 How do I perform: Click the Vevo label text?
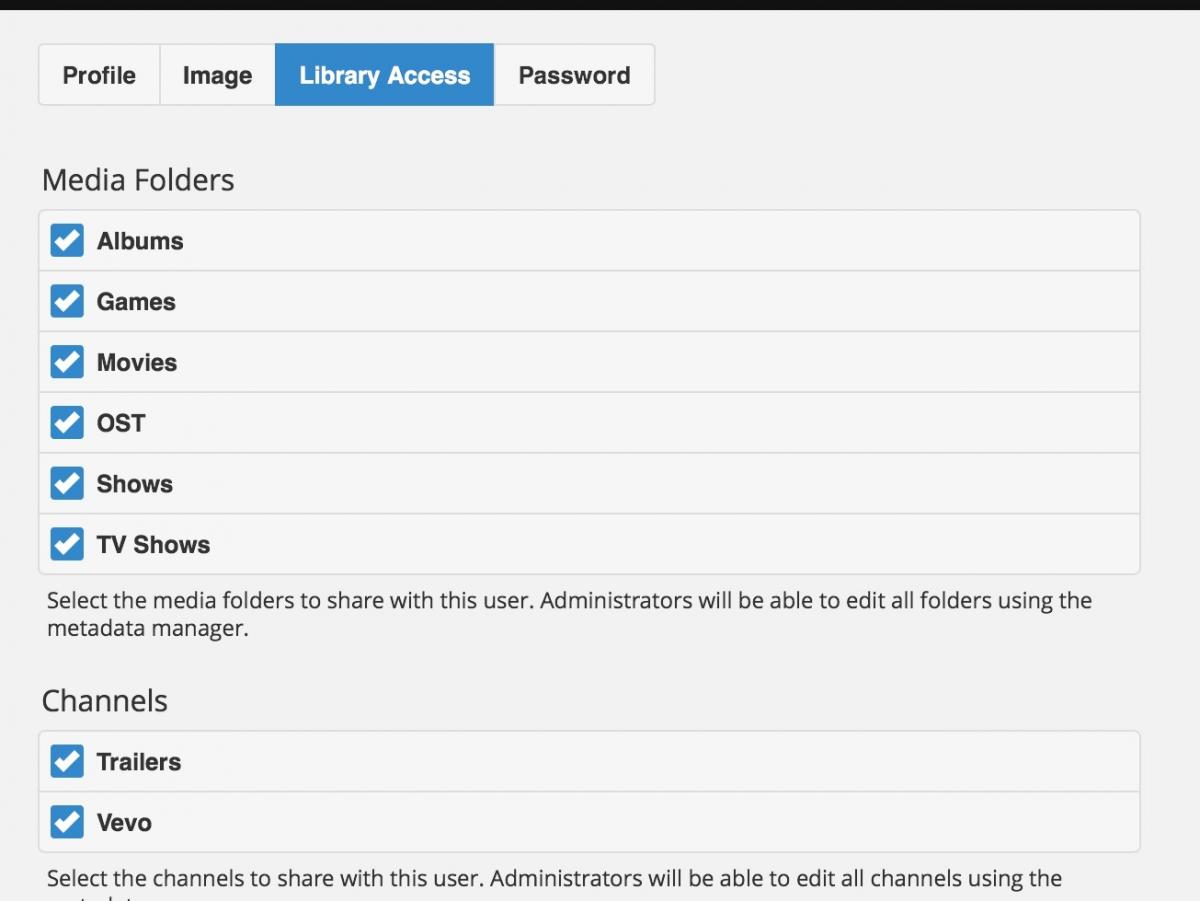pos(124,823)
